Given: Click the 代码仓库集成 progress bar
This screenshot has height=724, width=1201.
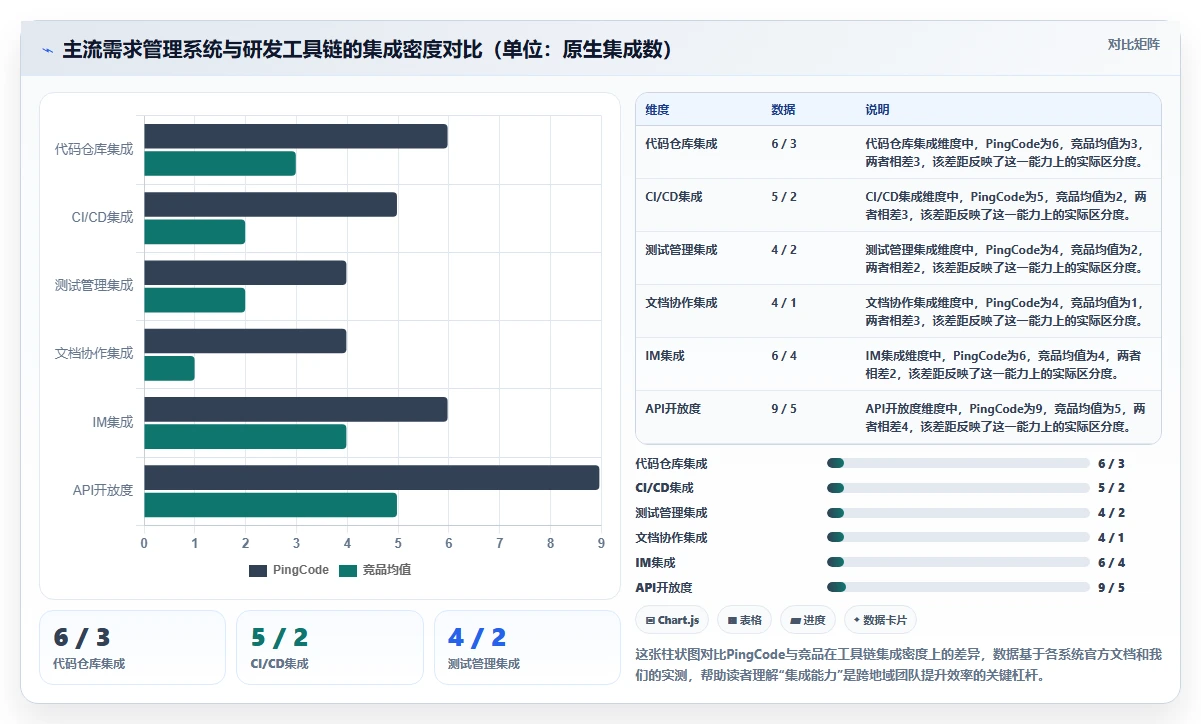Looking at the screenshot, I should point(958,463).
